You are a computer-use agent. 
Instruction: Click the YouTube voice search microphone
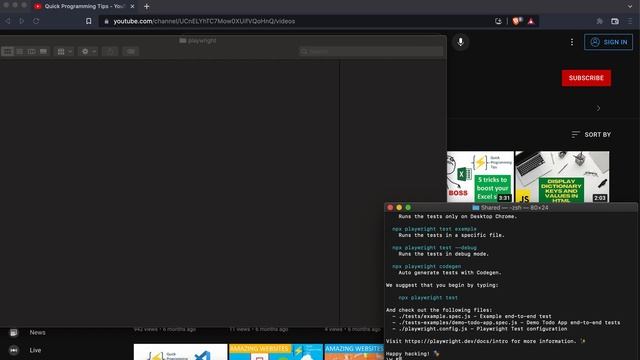(460, 42)
